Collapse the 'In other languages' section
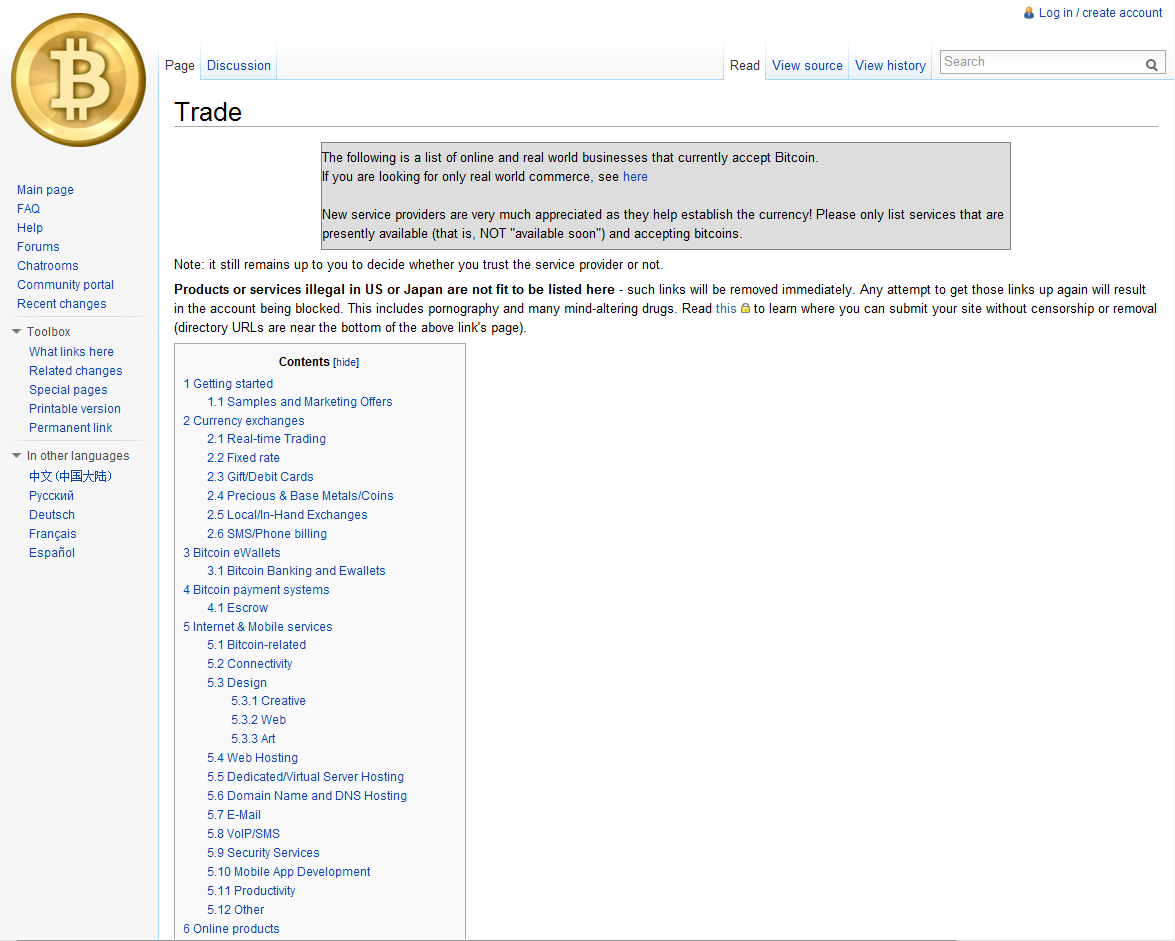The height and width of the screenshot is (941, 1175). click(16, 456)
